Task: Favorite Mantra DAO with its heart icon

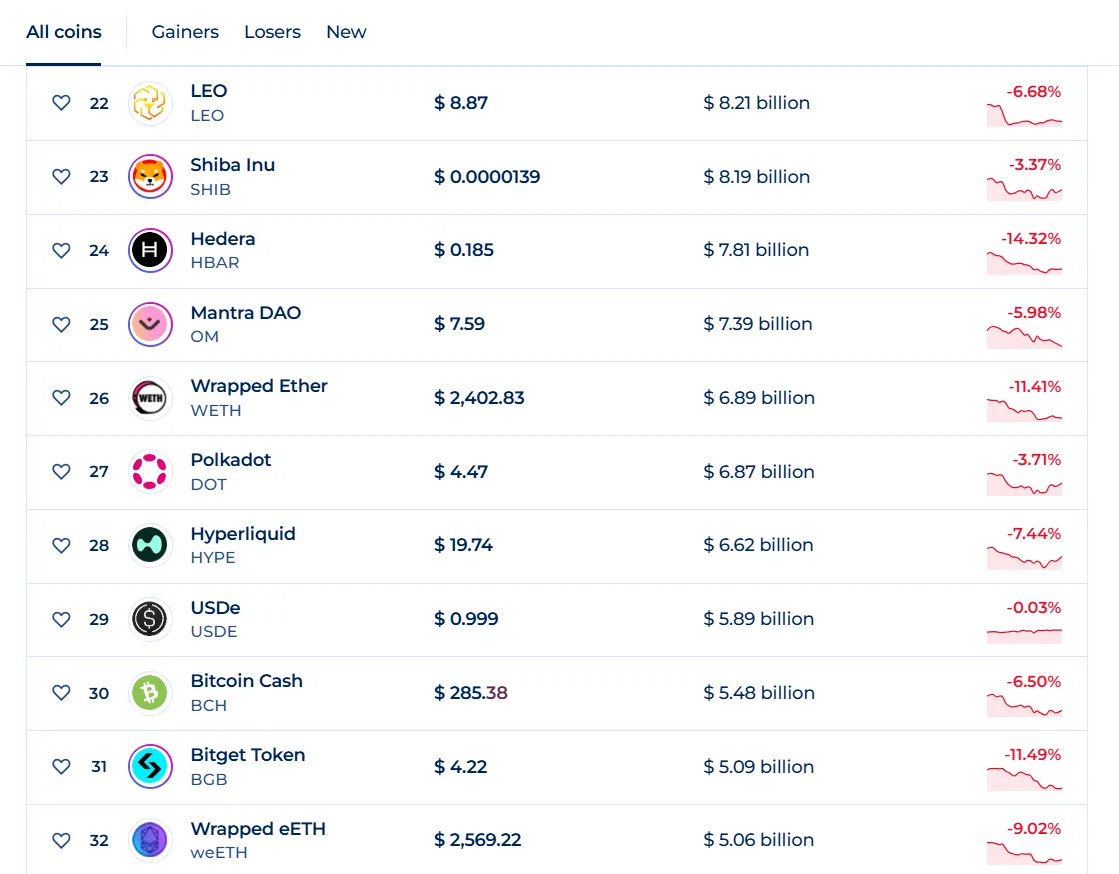Action: point(61,324)
